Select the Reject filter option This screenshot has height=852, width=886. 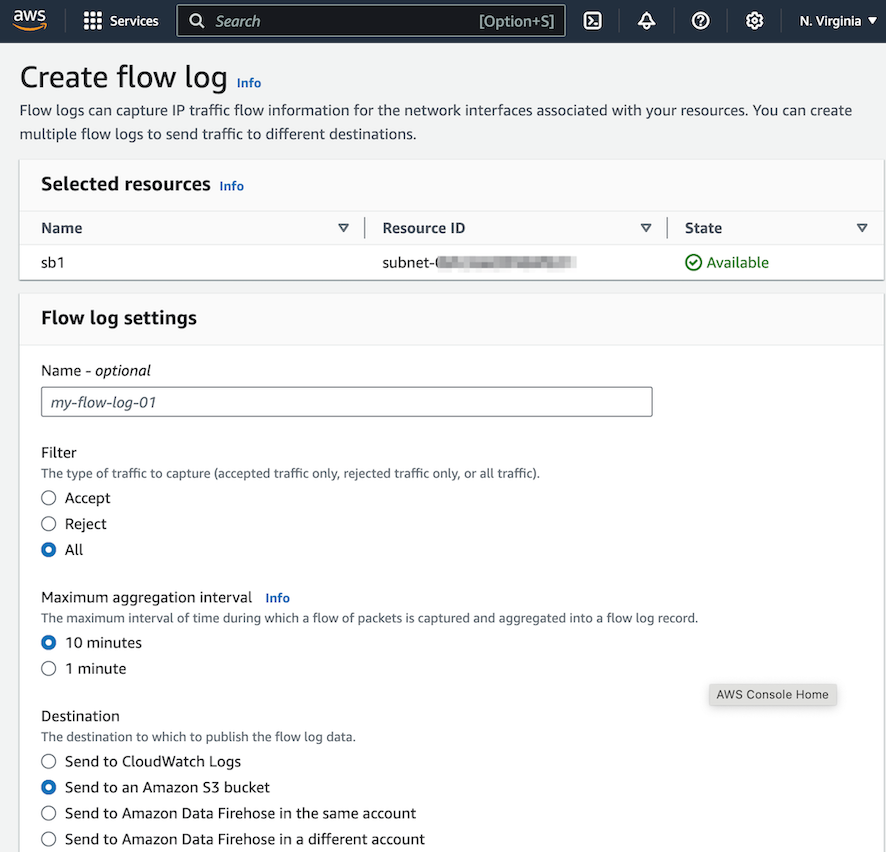(48, 524)
